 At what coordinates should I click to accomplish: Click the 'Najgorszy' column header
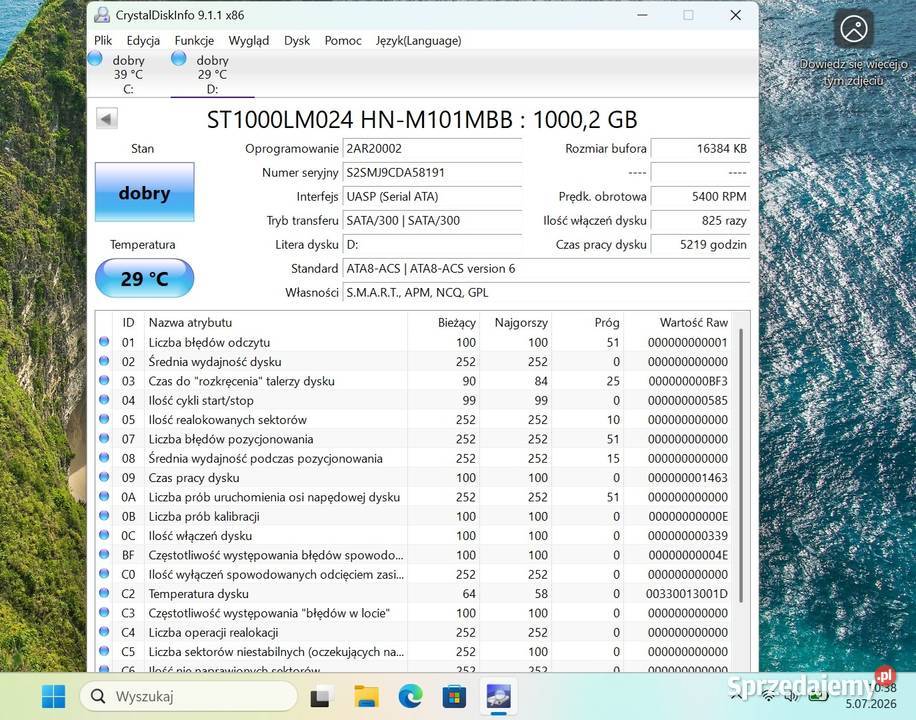[x=515, y=322]
